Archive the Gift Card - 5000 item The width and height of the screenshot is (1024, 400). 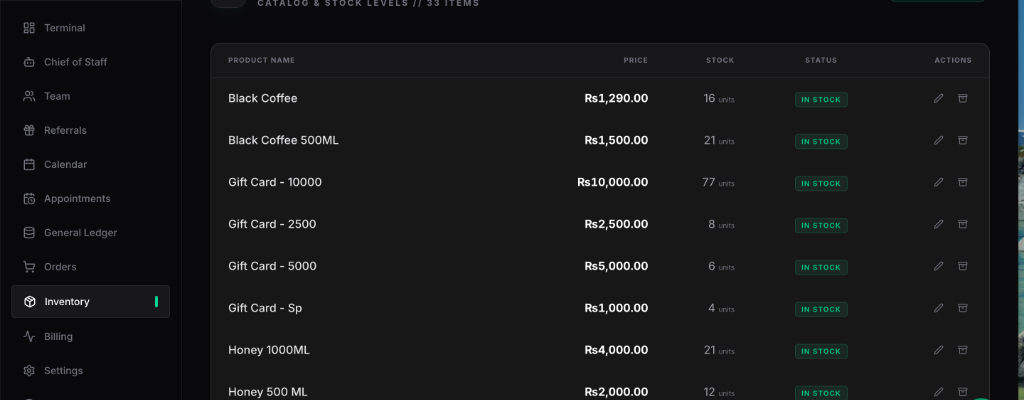click(963, 266)
